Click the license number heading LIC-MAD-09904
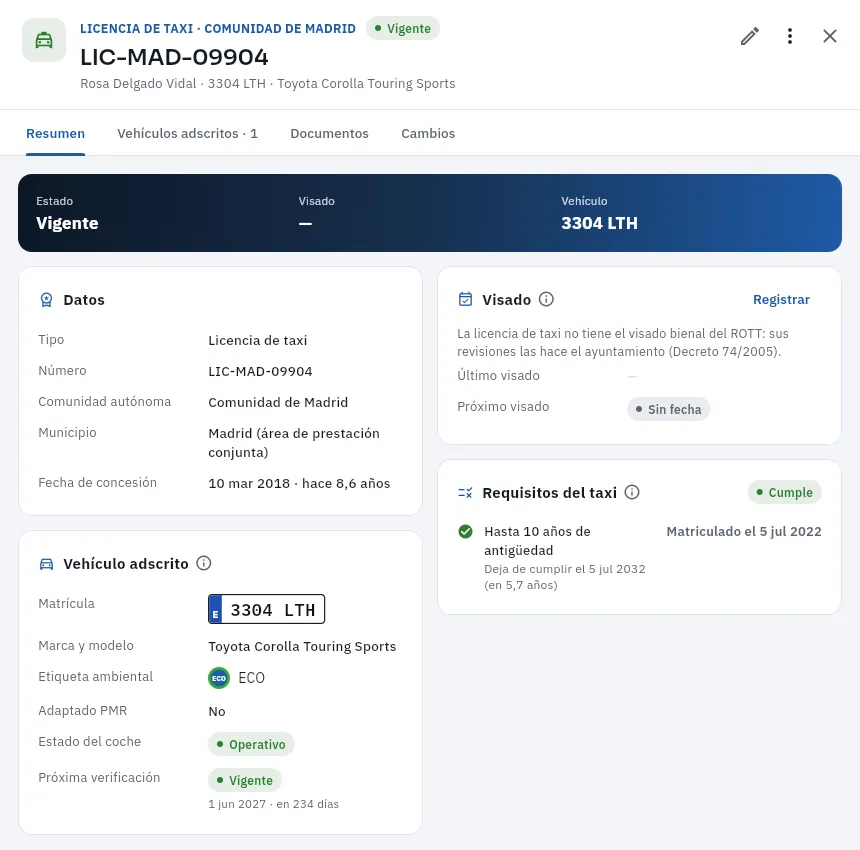860x850 pixels. pos(174,57)
